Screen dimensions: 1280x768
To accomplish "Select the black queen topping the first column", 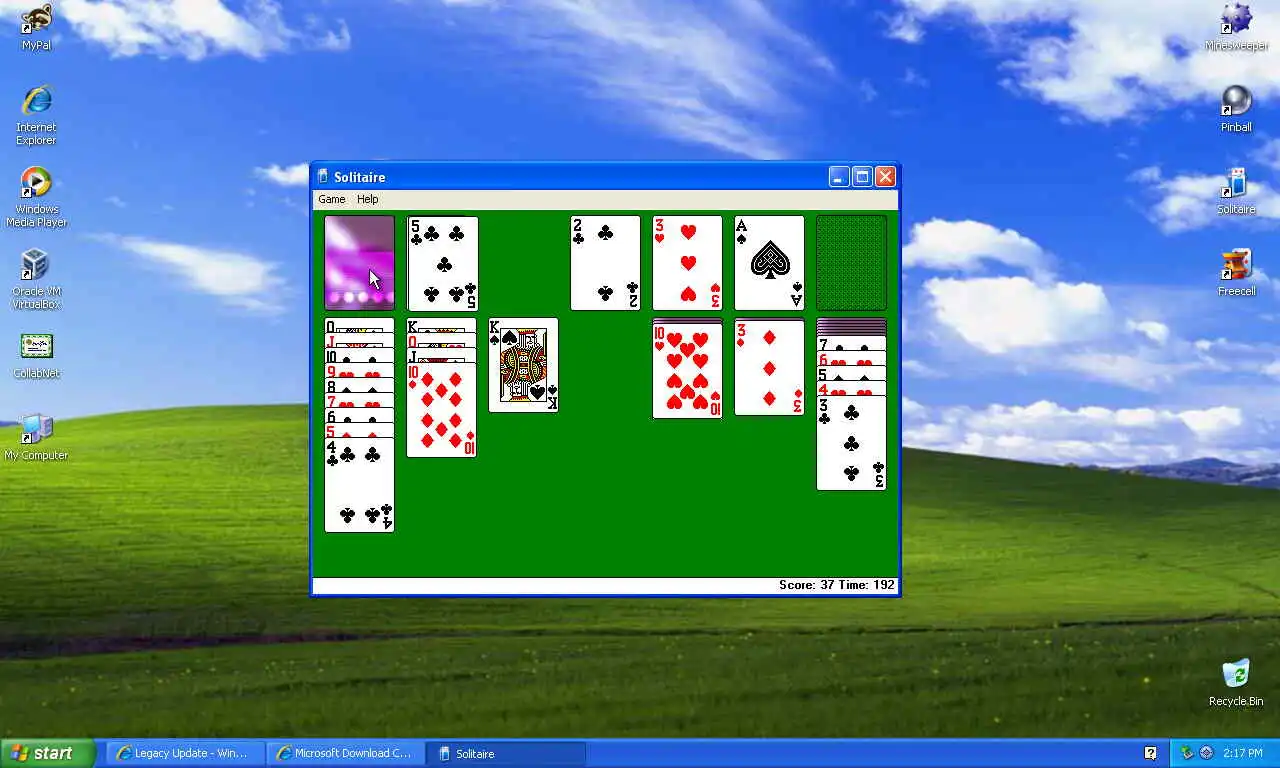I will [x=359, y=325].
